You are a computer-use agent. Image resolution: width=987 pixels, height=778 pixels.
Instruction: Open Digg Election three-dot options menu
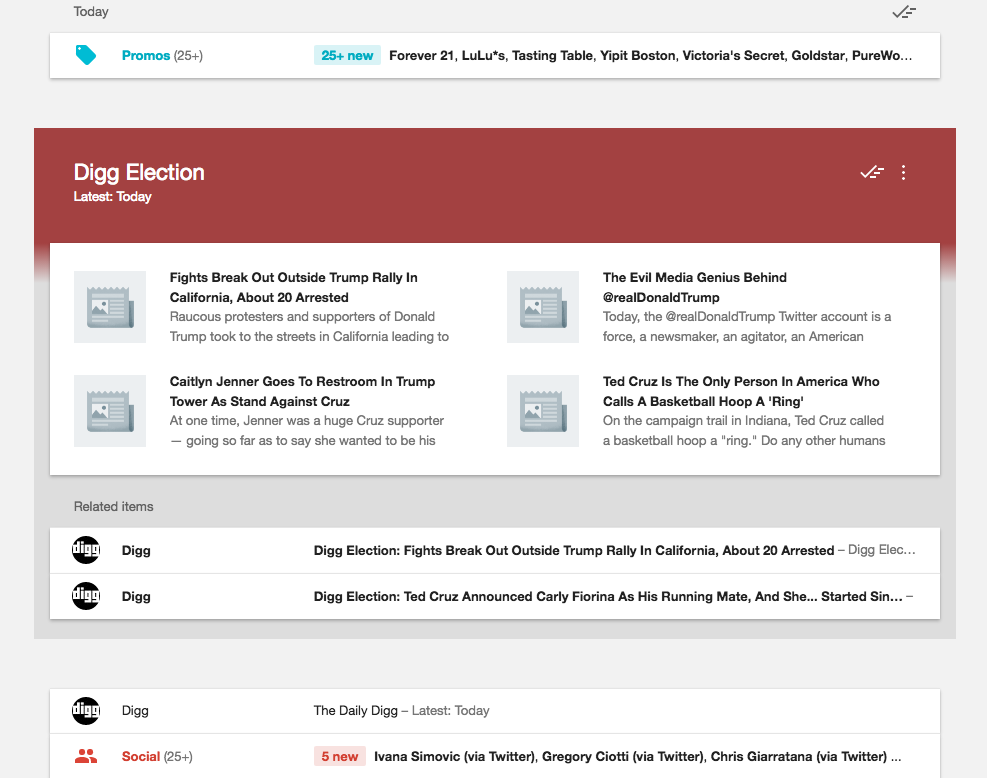903,172
